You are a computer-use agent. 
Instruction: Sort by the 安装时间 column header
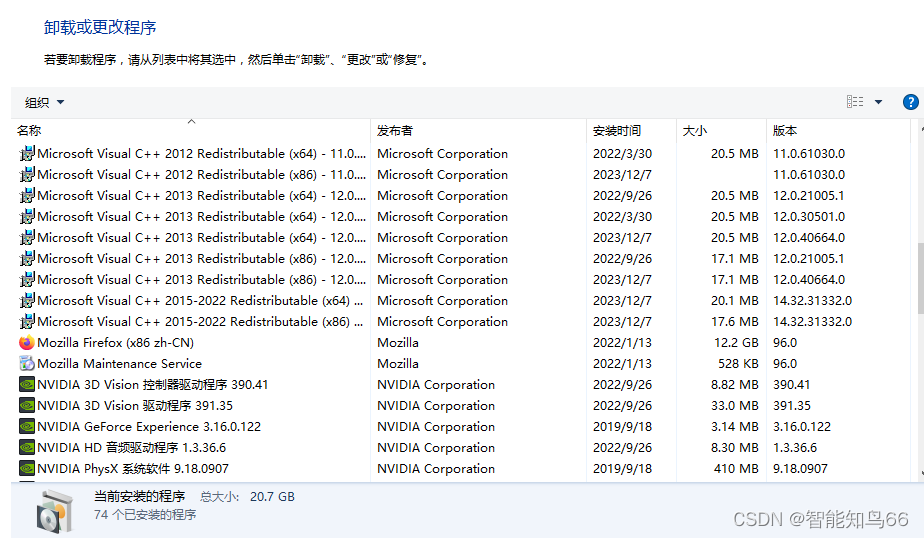[x=631, y=130]
